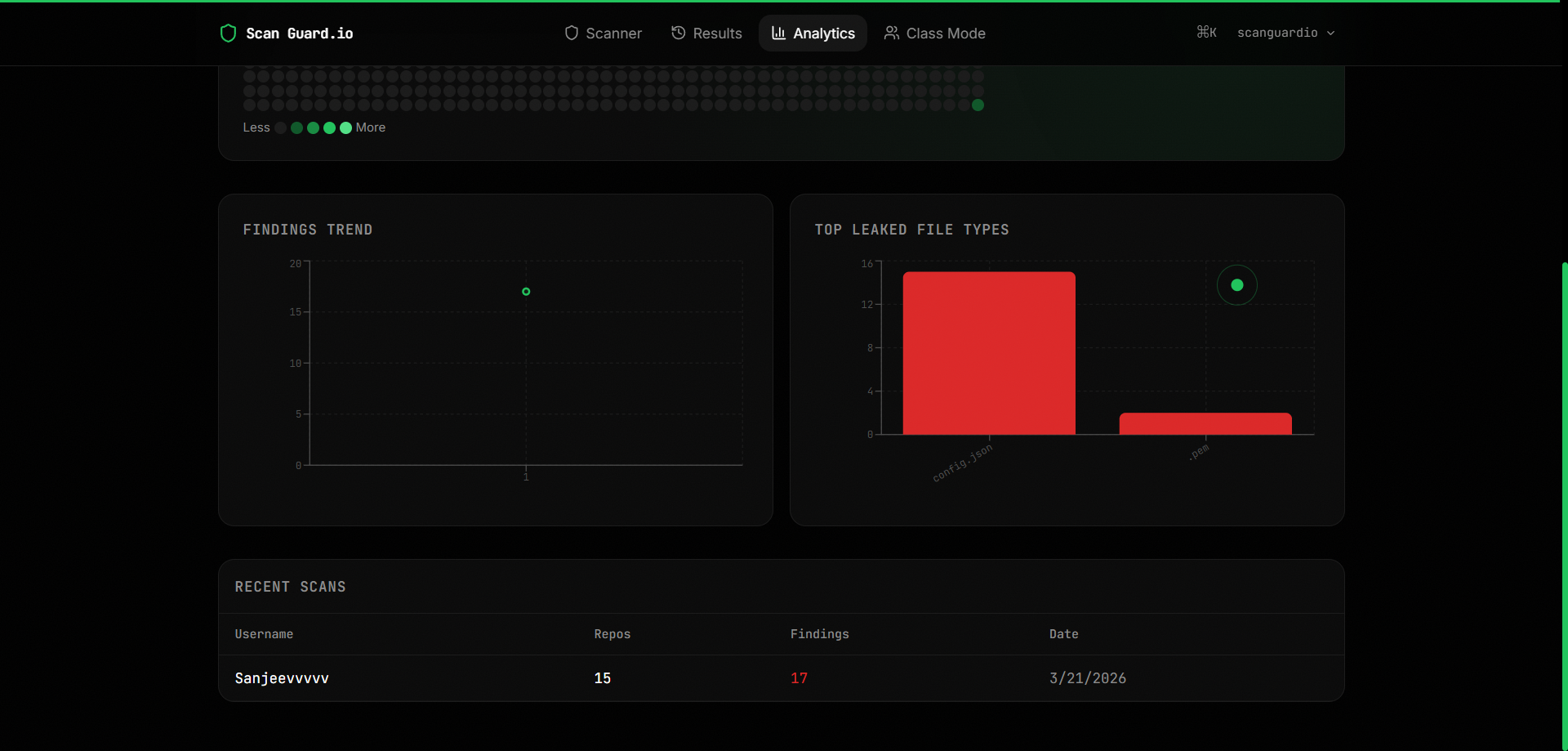The image size is (1568, 751).
Task: Click the red 17 findings value
Action: (799, 678)
